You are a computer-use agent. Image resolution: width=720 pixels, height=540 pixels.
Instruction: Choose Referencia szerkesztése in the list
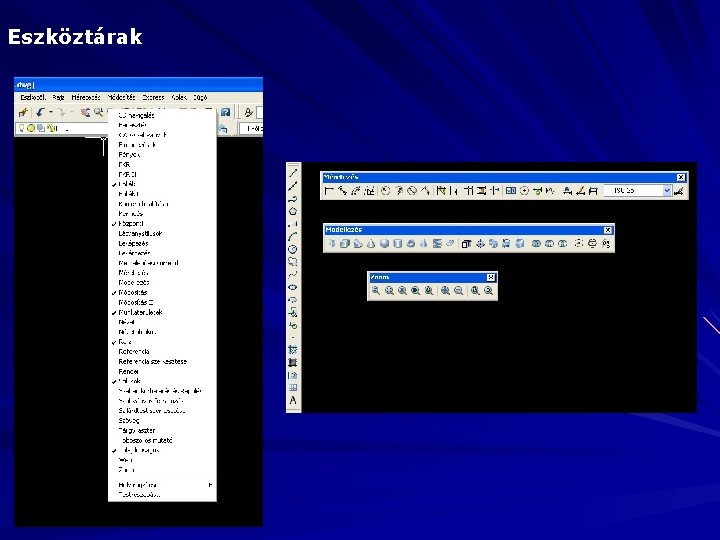[162, 361]
